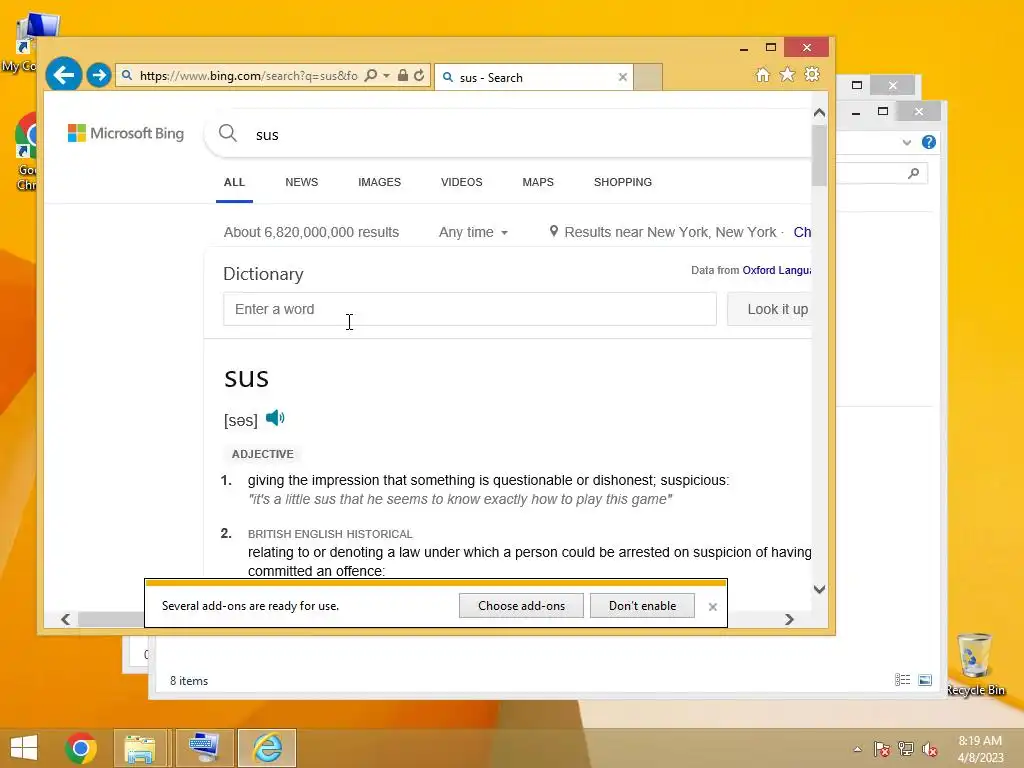Click the 'About 6,820,000,000 results' text
Viewport: 1024px width, 768px height.
(x=311, y=232)
